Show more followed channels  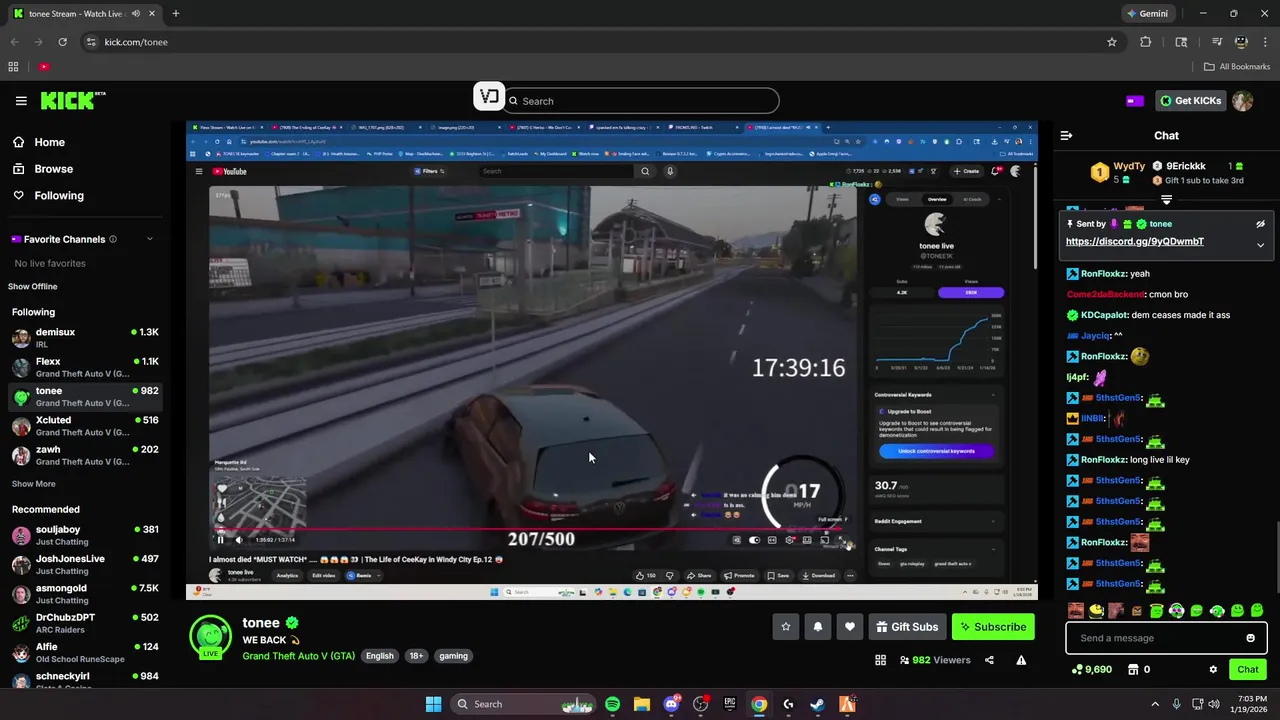click(34, 484)
